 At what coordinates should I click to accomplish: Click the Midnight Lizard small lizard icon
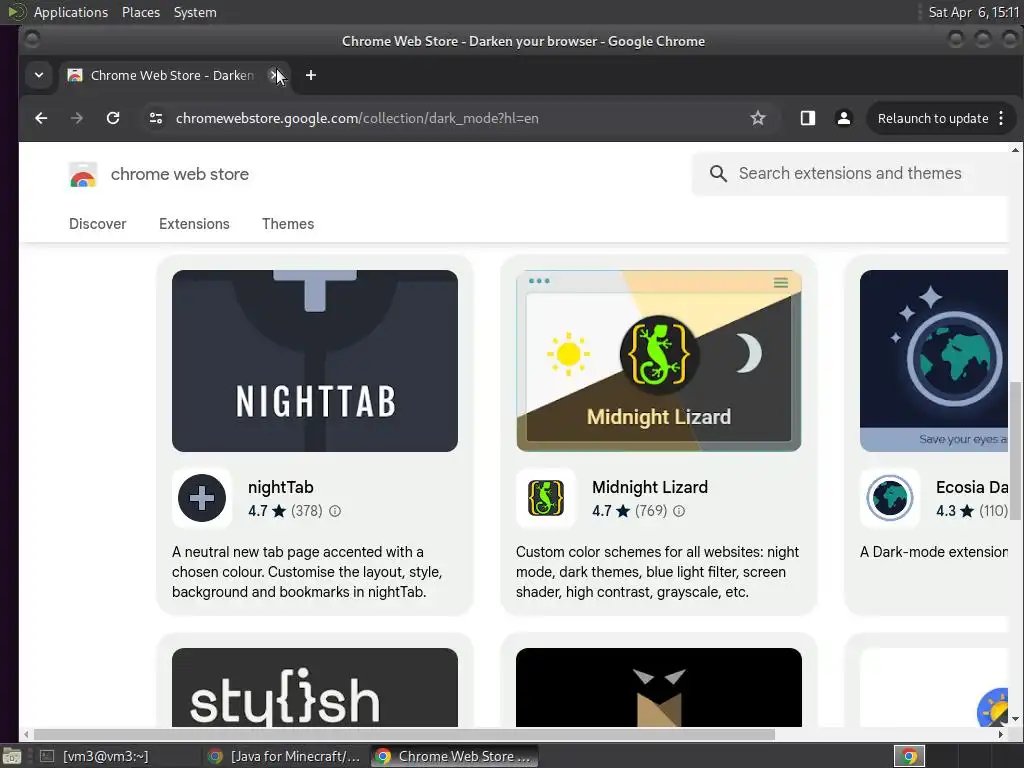pyautogui.click(x=545, y=498)
